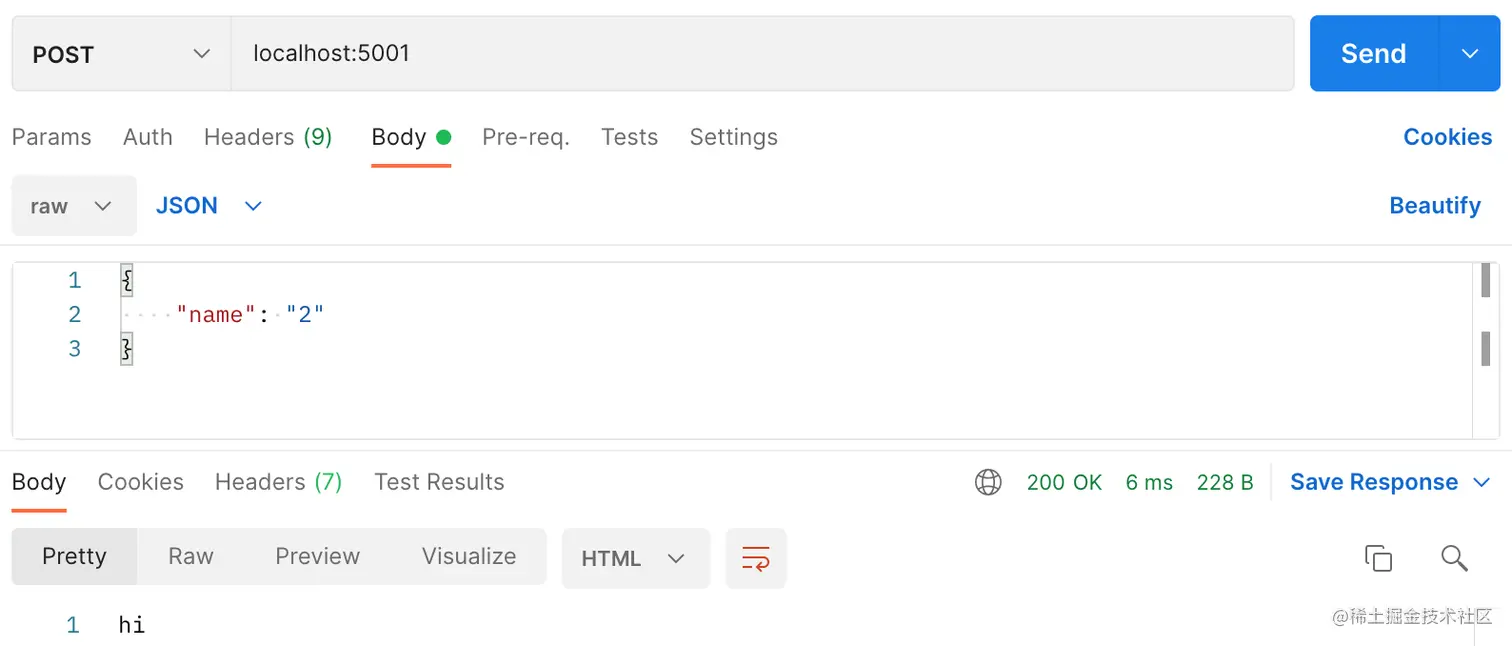Click the localhost:5001 URL field

tap(760, 54)
